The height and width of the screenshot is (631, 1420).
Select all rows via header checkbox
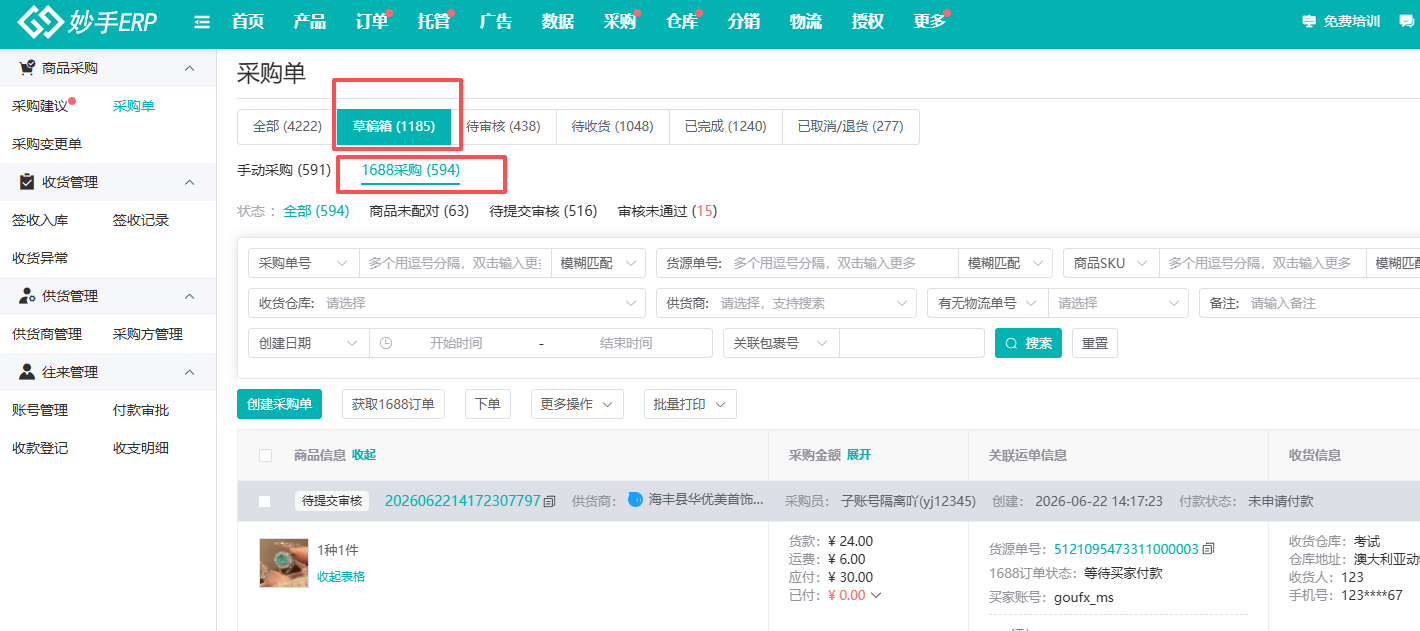(265, 455)
